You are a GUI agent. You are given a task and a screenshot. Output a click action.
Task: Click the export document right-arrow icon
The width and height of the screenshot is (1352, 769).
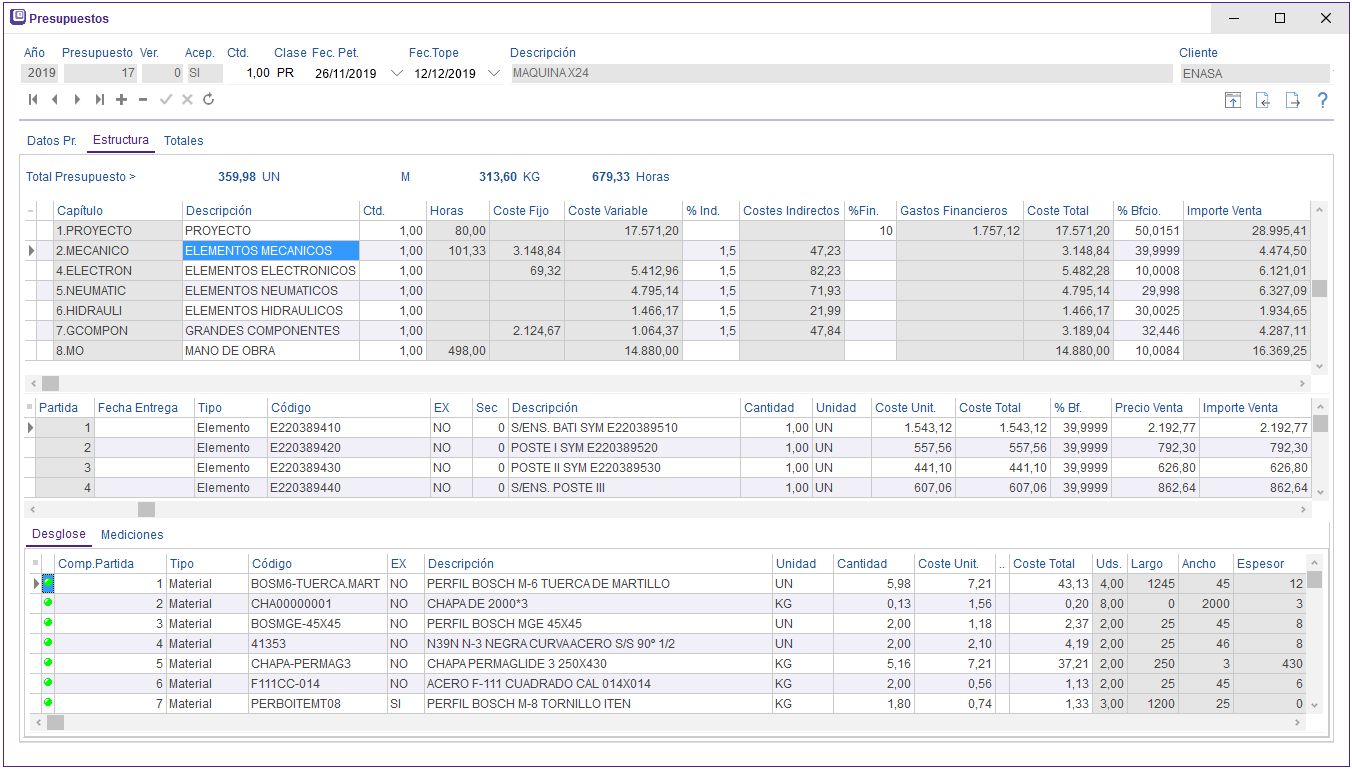pos(1292,100)
